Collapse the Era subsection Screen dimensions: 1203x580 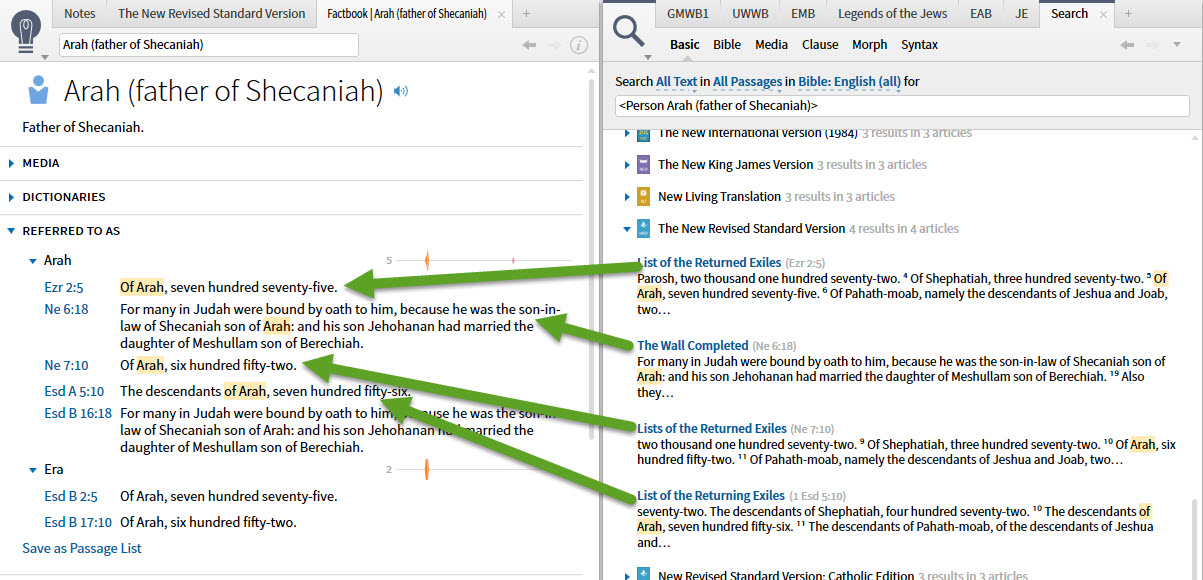33,469
